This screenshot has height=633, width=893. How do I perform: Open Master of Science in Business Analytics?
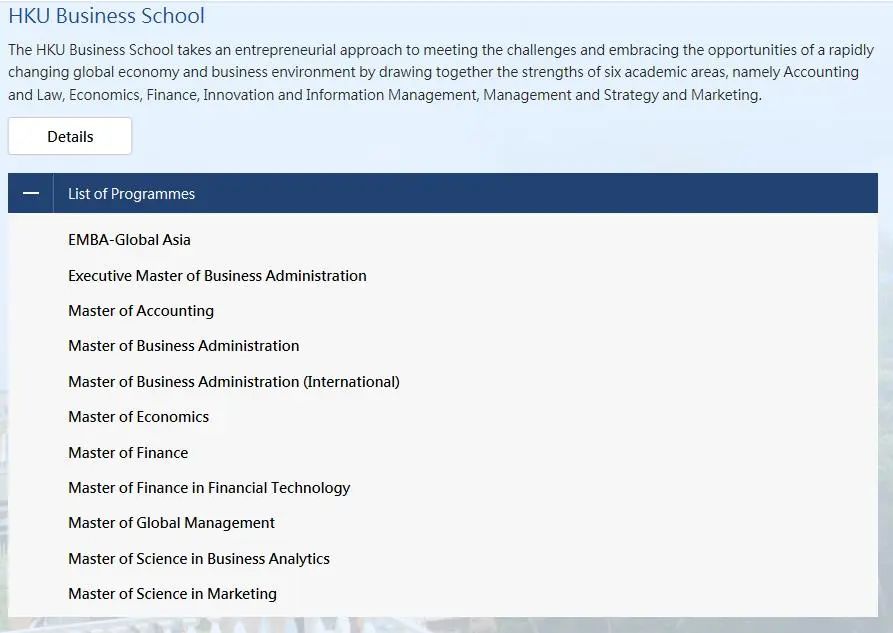[x=199, y=559]
